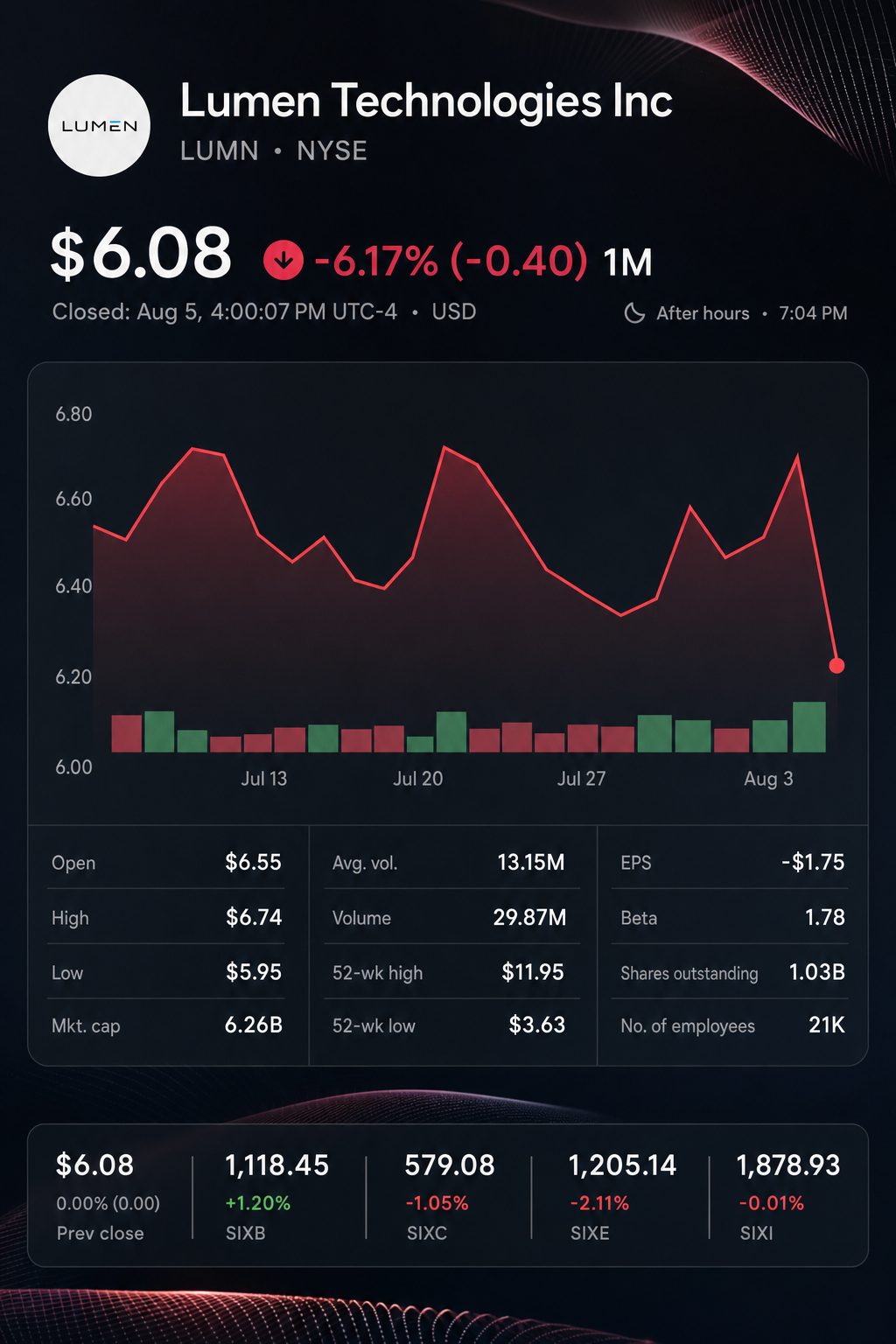Click the 6.00 y-axis label

pyautogui.click(x=73, y=767)
